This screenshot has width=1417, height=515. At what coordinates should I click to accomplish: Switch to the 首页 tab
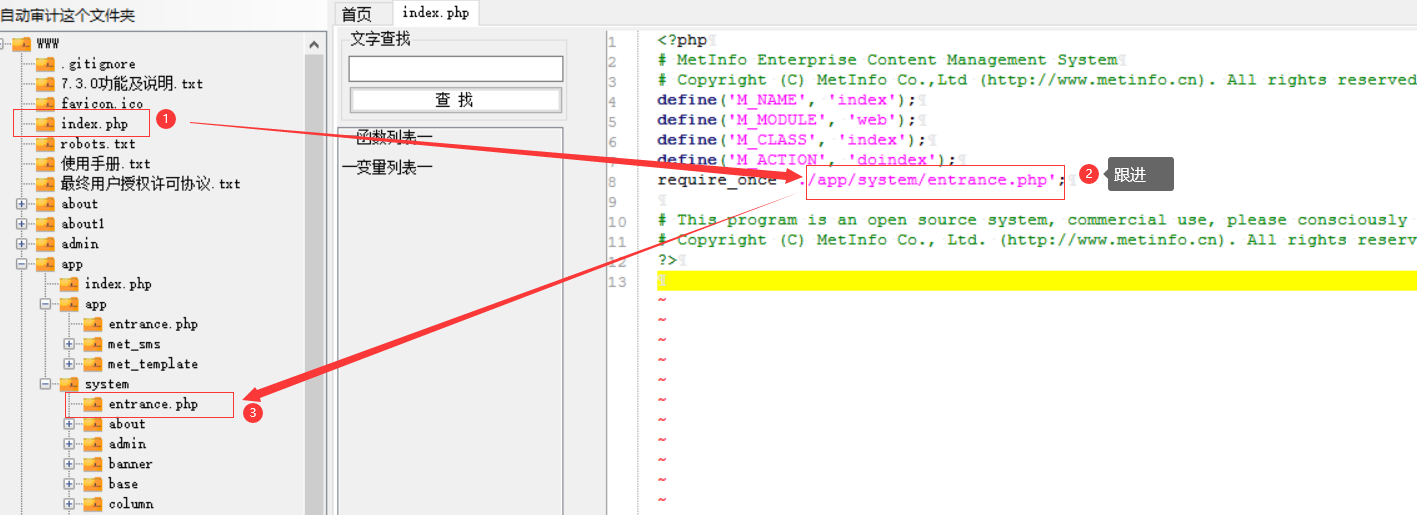point(356,13)
